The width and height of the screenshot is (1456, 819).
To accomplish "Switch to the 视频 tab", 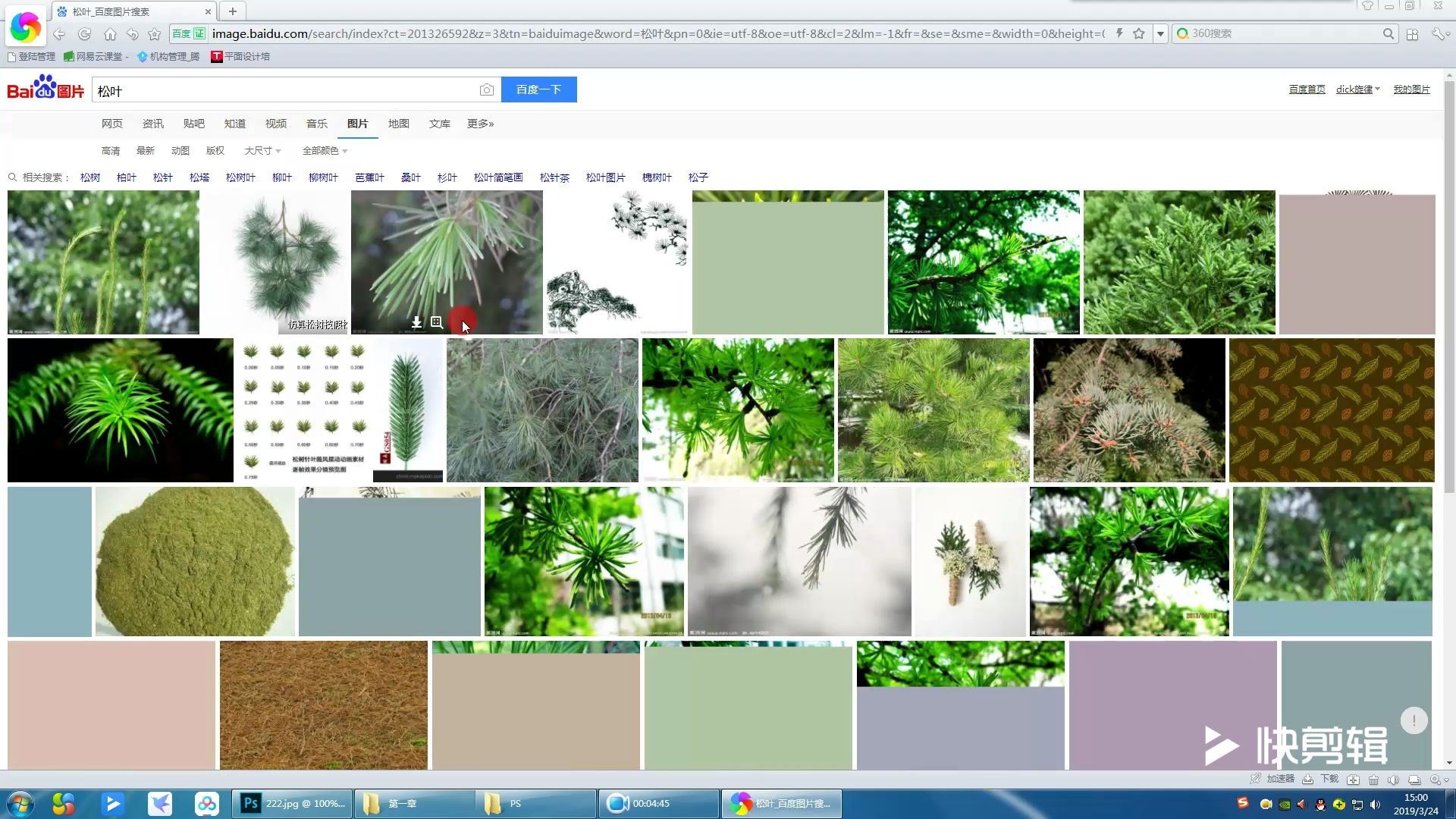I will 276,124.
